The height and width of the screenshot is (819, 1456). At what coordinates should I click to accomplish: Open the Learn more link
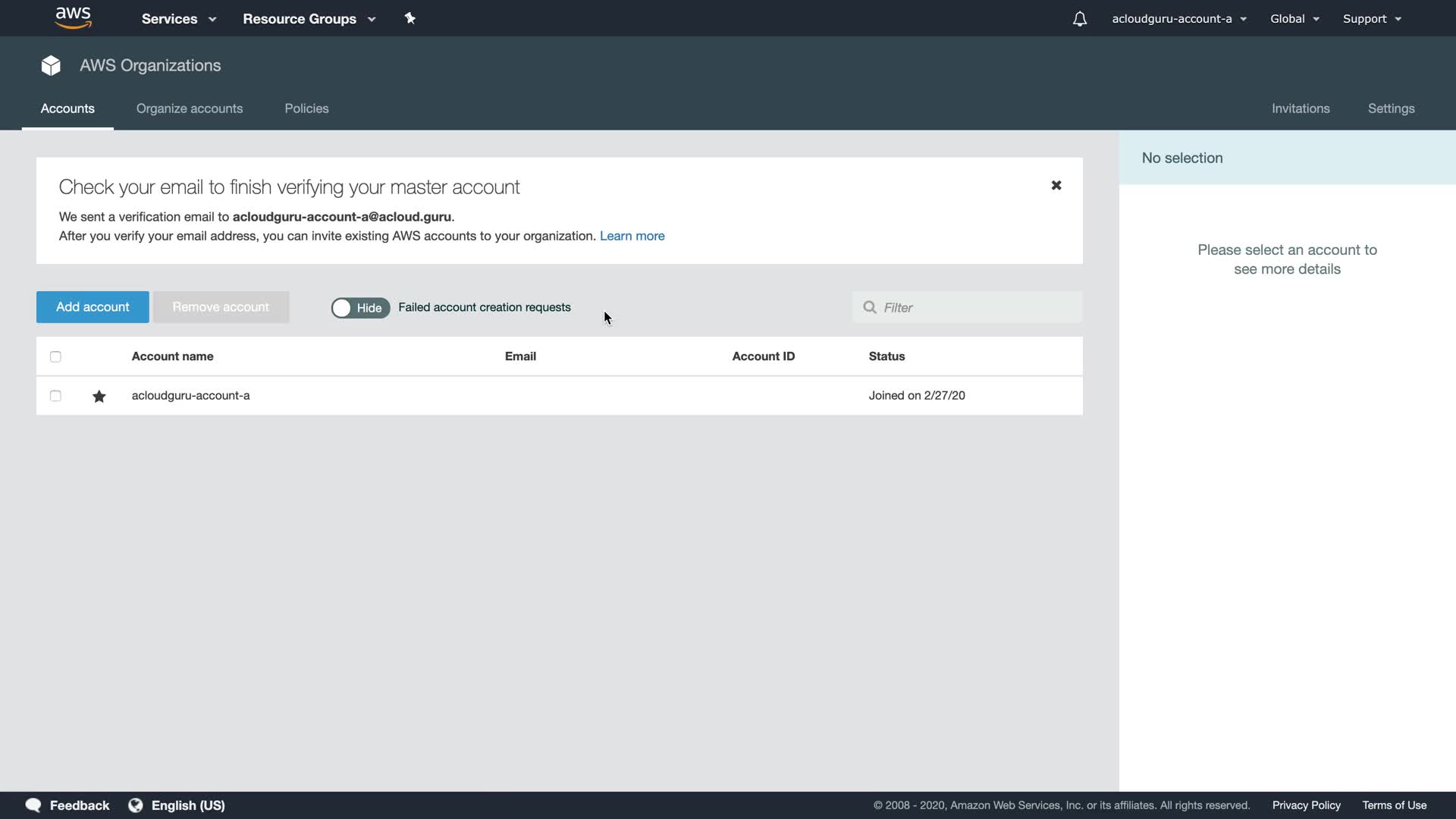[x=632, y=236]
